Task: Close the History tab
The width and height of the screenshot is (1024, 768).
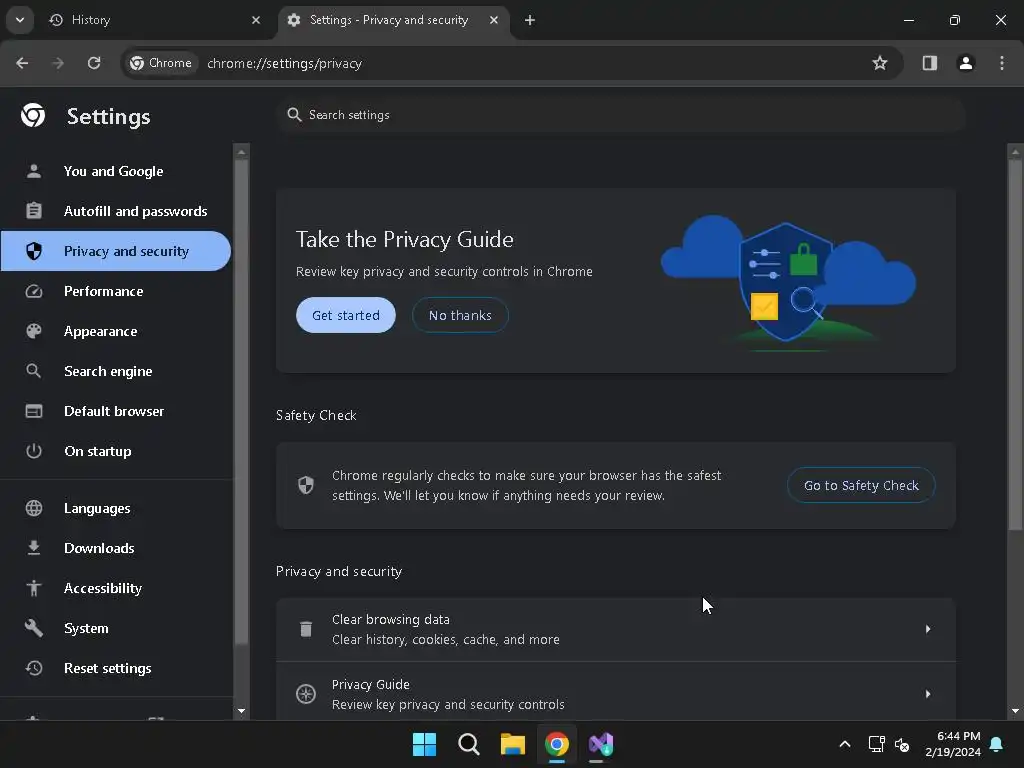Action: click(256, 20)
